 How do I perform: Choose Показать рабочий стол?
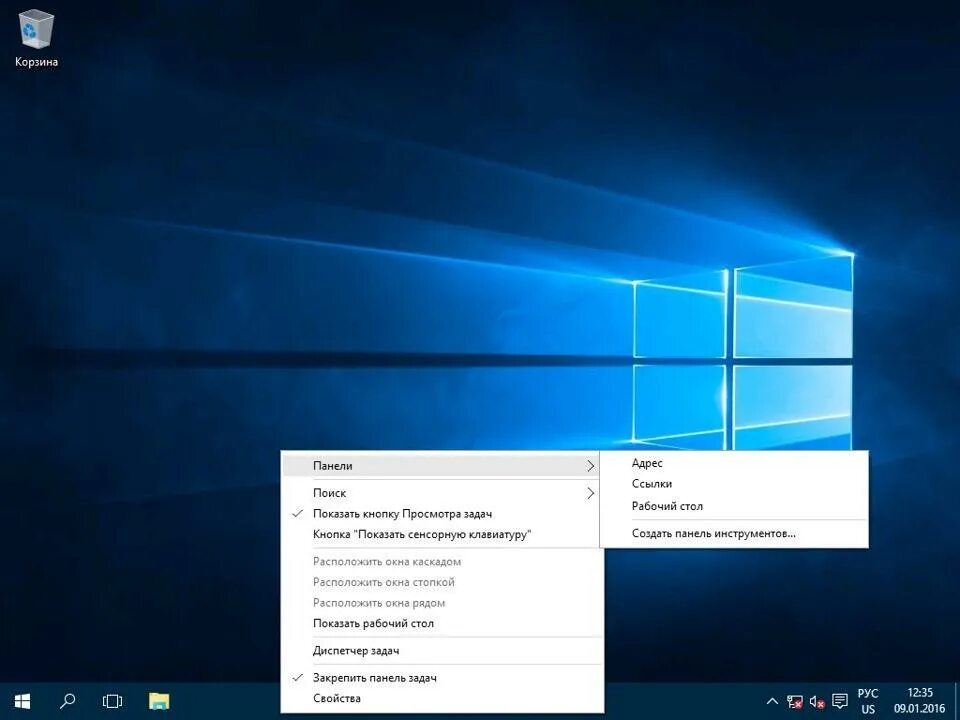[x=442, y=623]
